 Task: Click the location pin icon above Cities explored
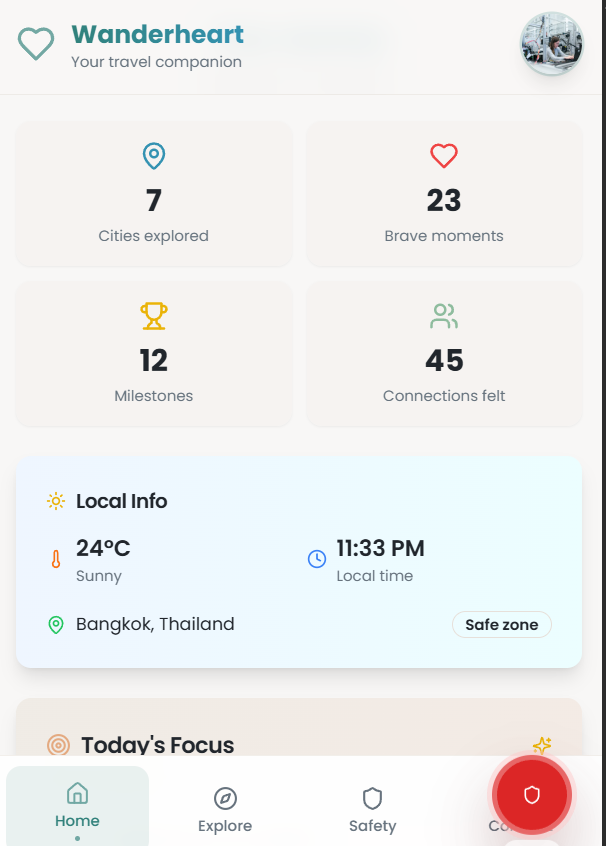point(153,156)
